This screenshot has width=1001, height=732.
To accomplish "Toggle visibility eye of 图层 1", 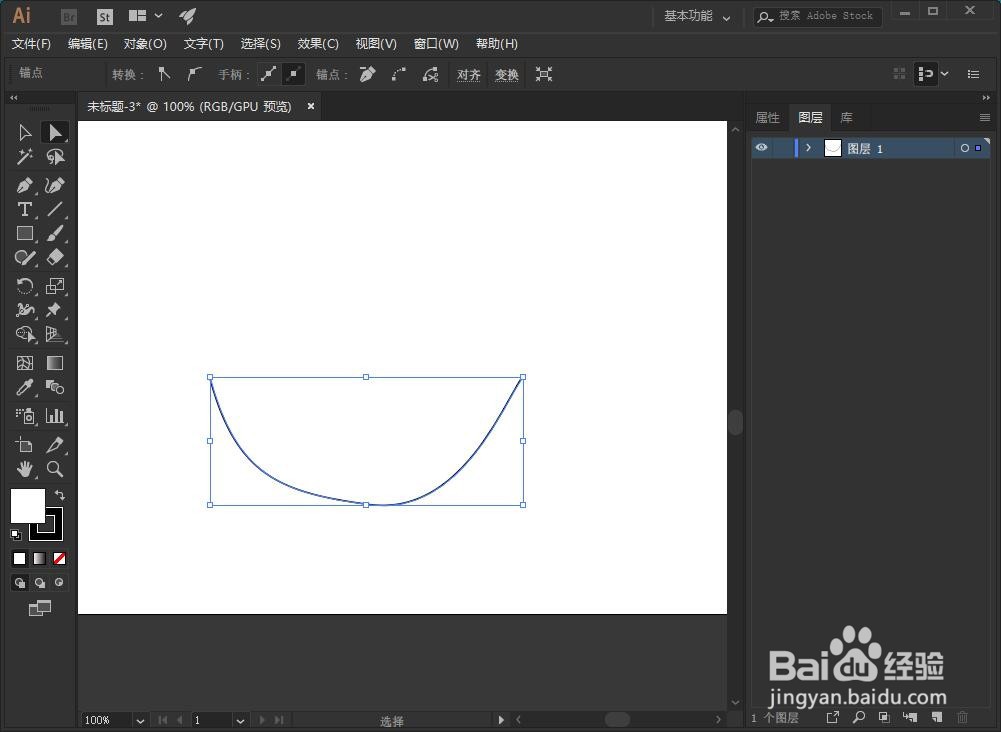I will (x=761, y=148).
